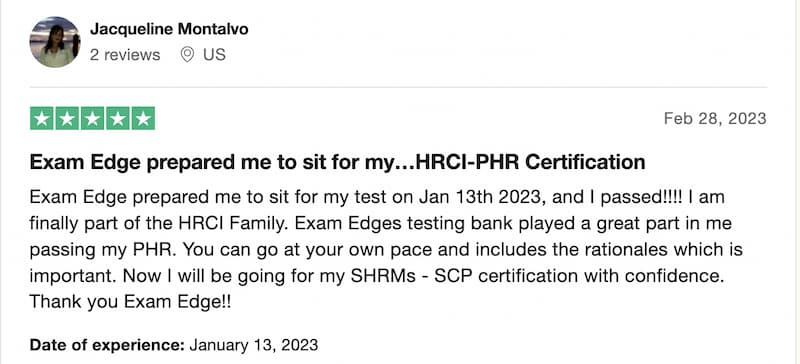The width and height of the screenshot is (800, 364).
Task: Click the fourth green rating star
Action: point(117,118)
